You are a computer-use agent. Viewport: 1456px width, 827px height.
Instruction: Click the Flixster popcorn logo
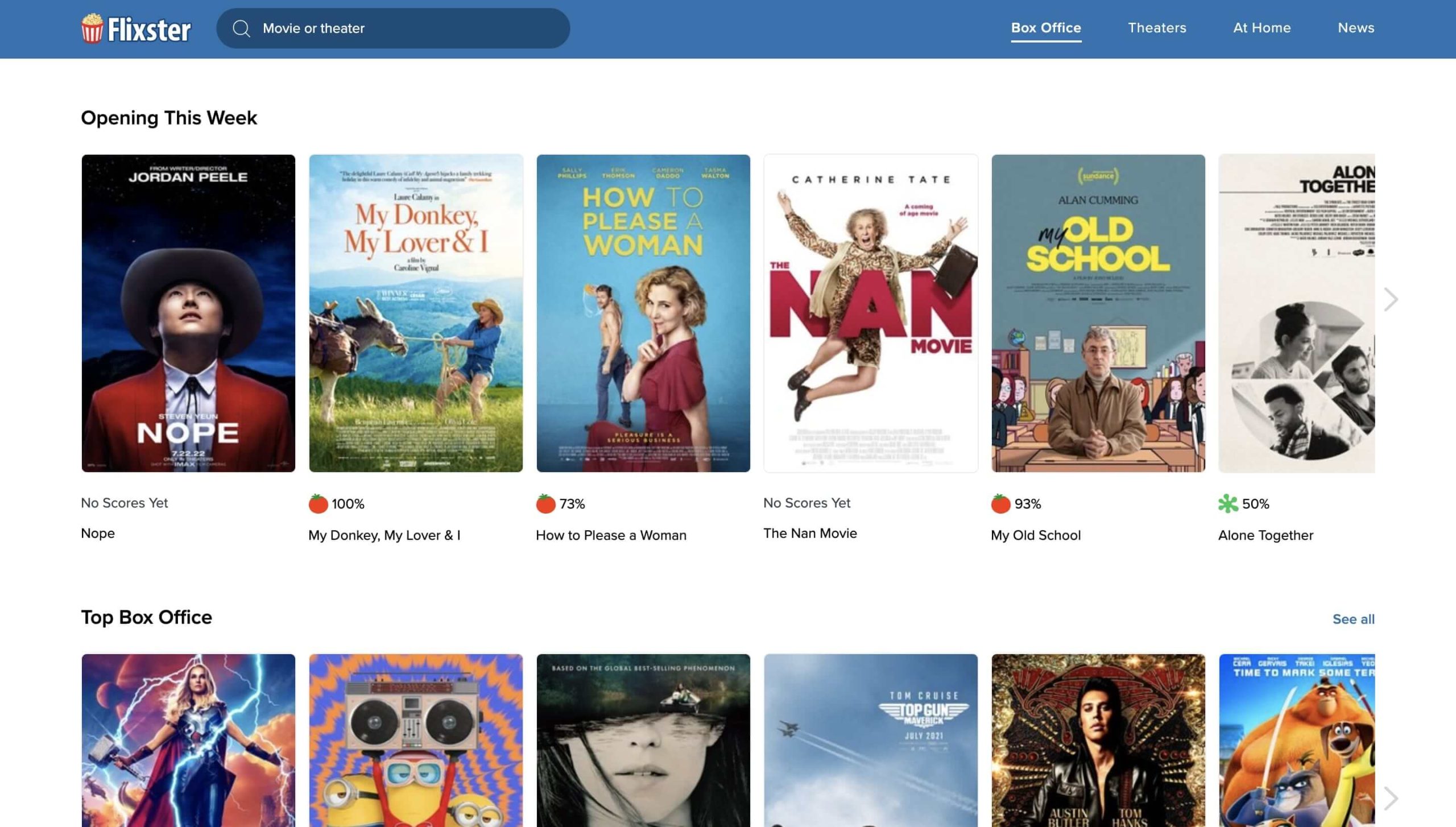[92, 28]
